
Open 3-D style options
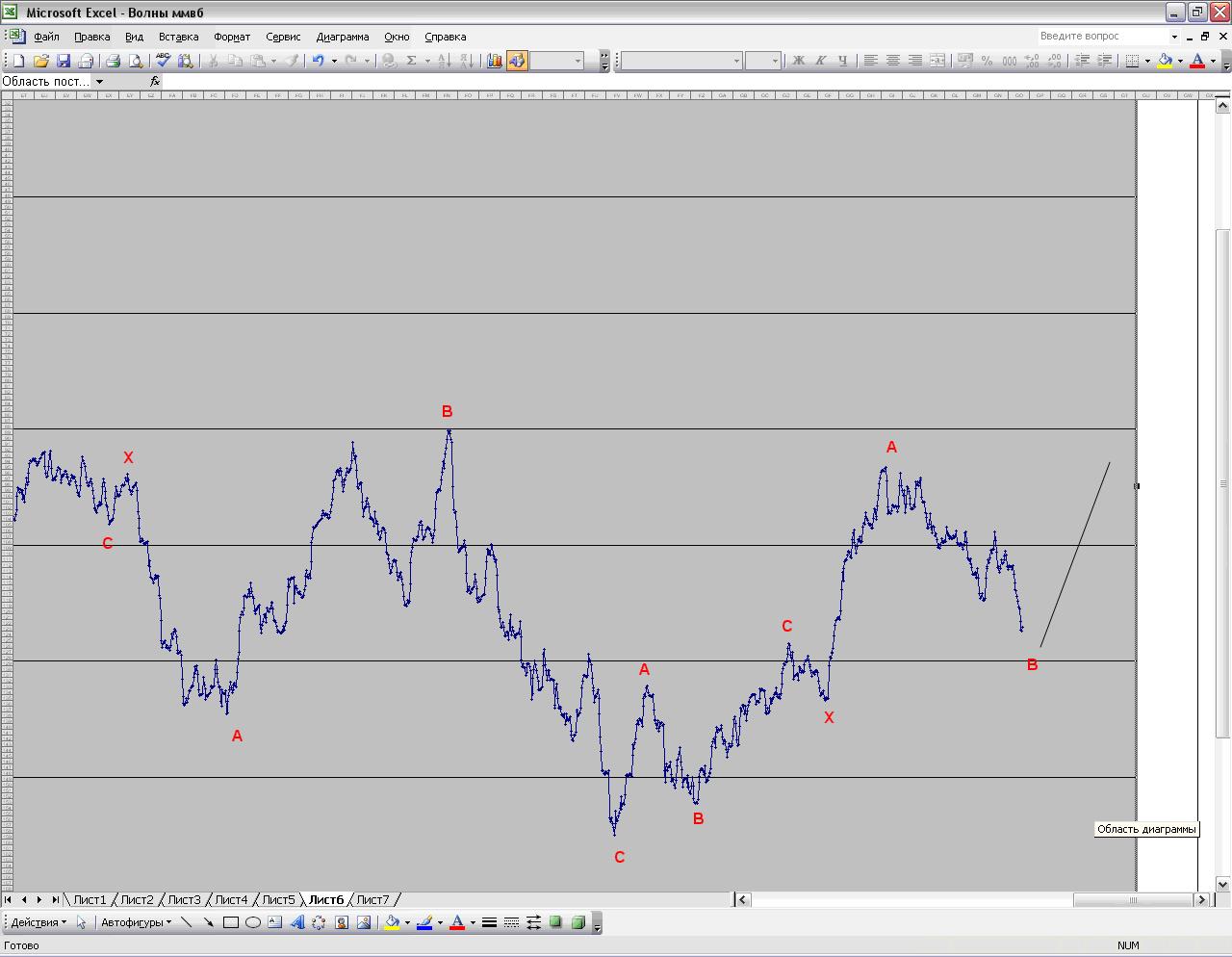[577, 922]
